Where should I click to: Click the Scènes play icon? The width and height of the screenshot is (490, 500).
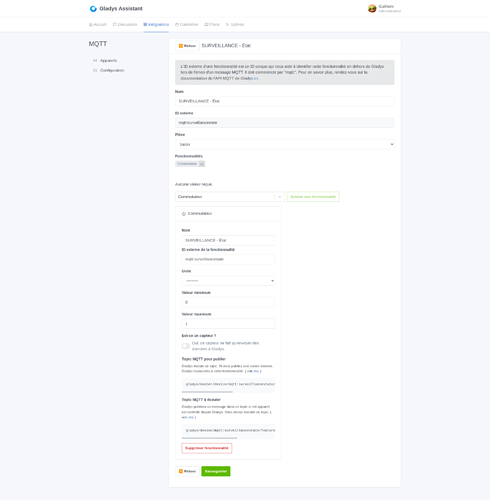228,24
